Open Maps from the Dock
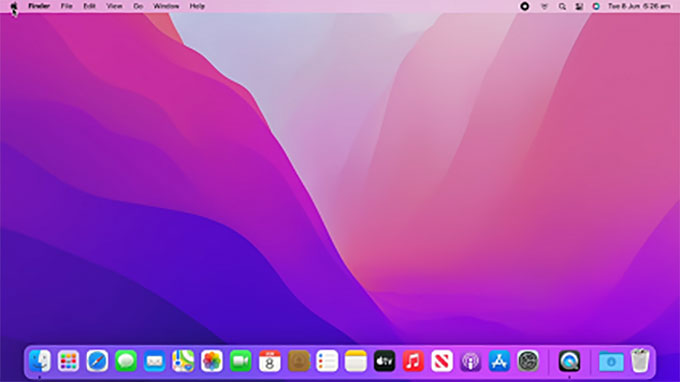 (183, 361)
